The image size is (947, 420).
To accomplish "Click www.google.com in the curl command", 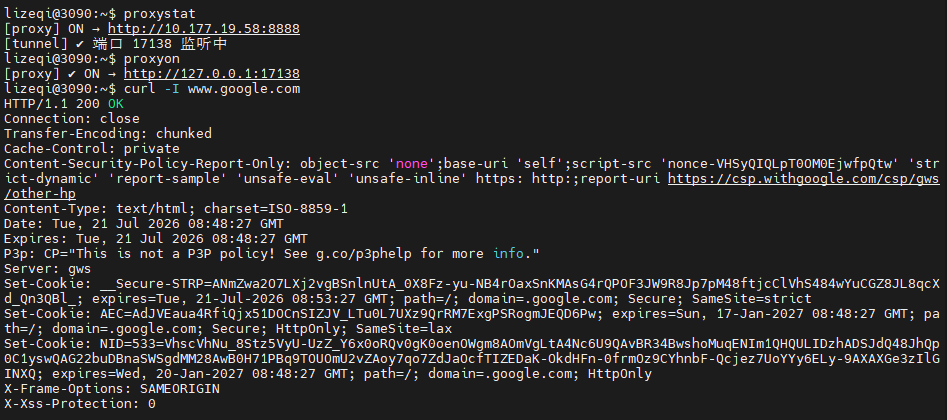I will pyautogui.click(x=244, y=89).
